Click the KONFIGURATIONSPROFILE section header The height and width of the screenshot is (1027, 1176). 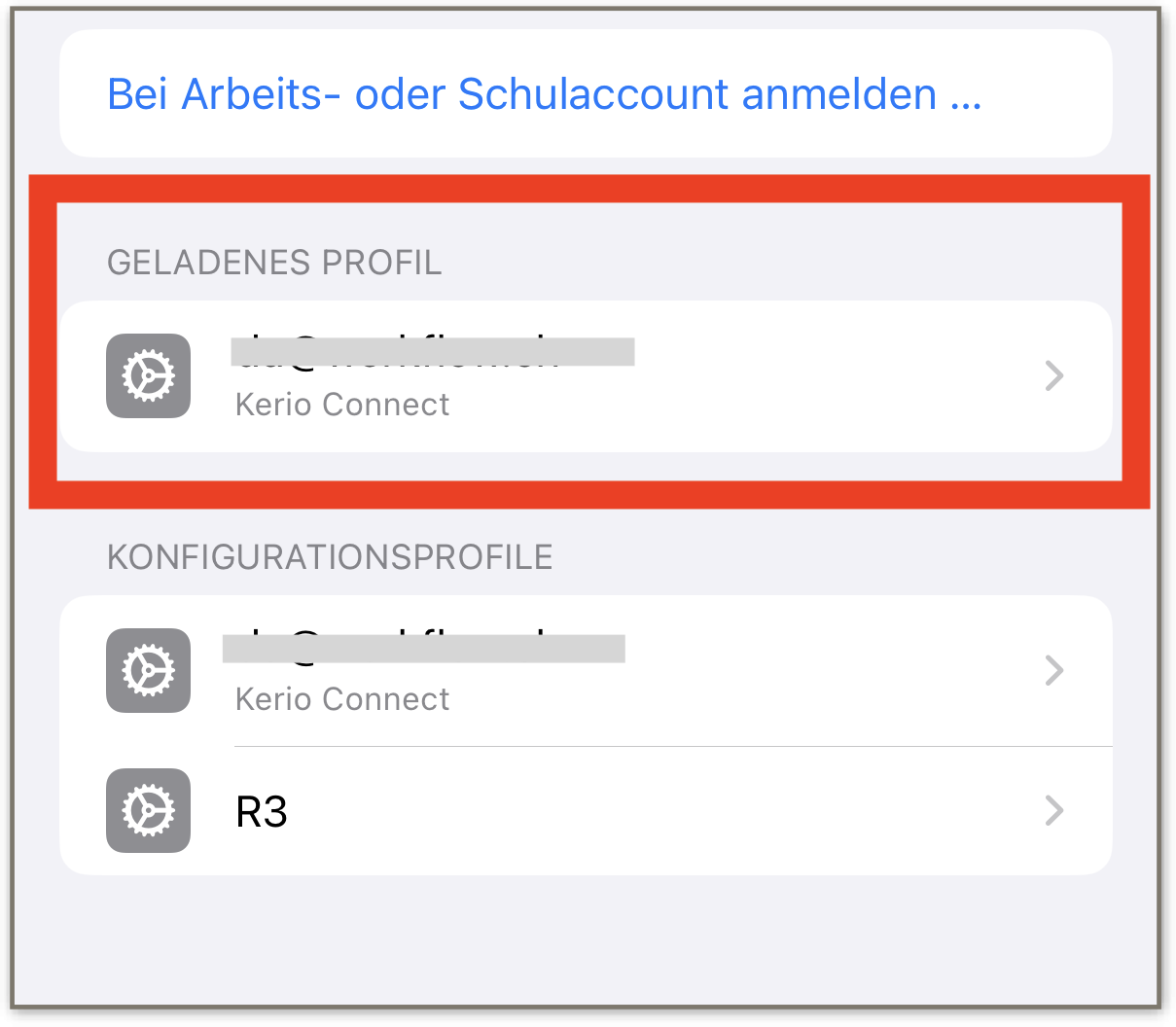[x=330, y=557]
